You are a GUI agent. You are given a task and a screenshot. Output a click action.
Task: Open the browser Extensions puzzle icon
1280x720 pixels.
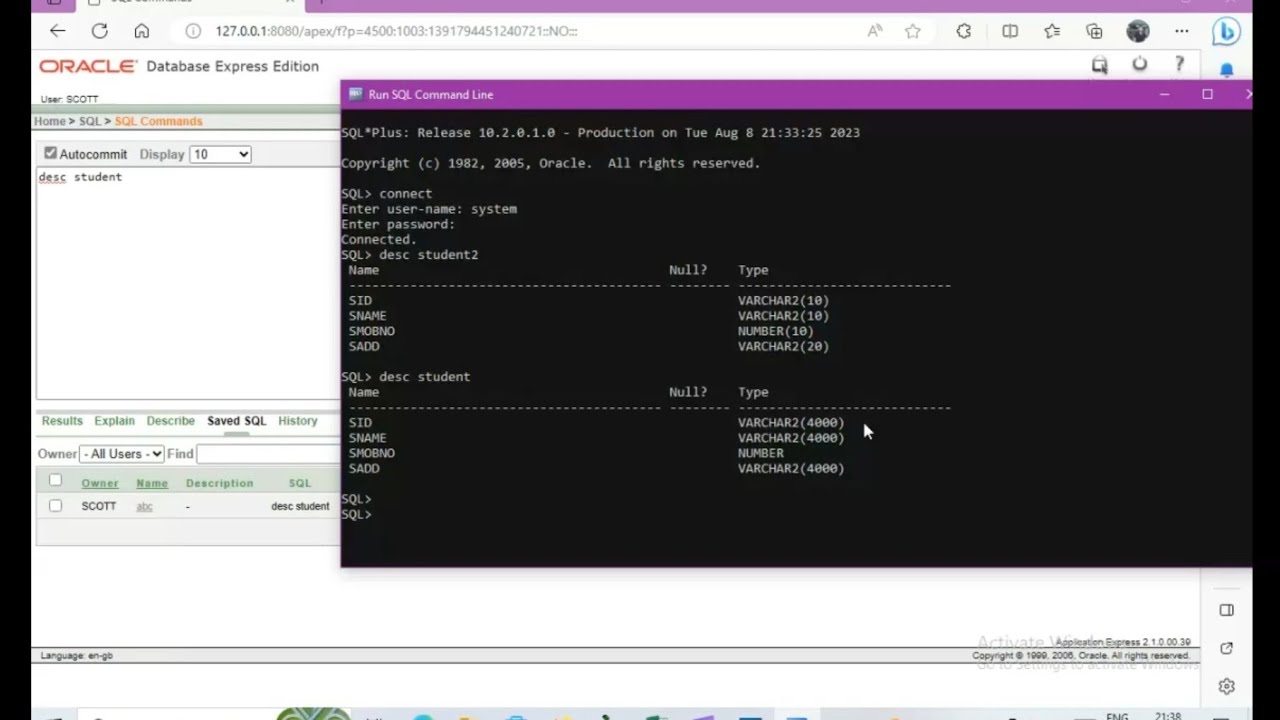tap(964, 31)
